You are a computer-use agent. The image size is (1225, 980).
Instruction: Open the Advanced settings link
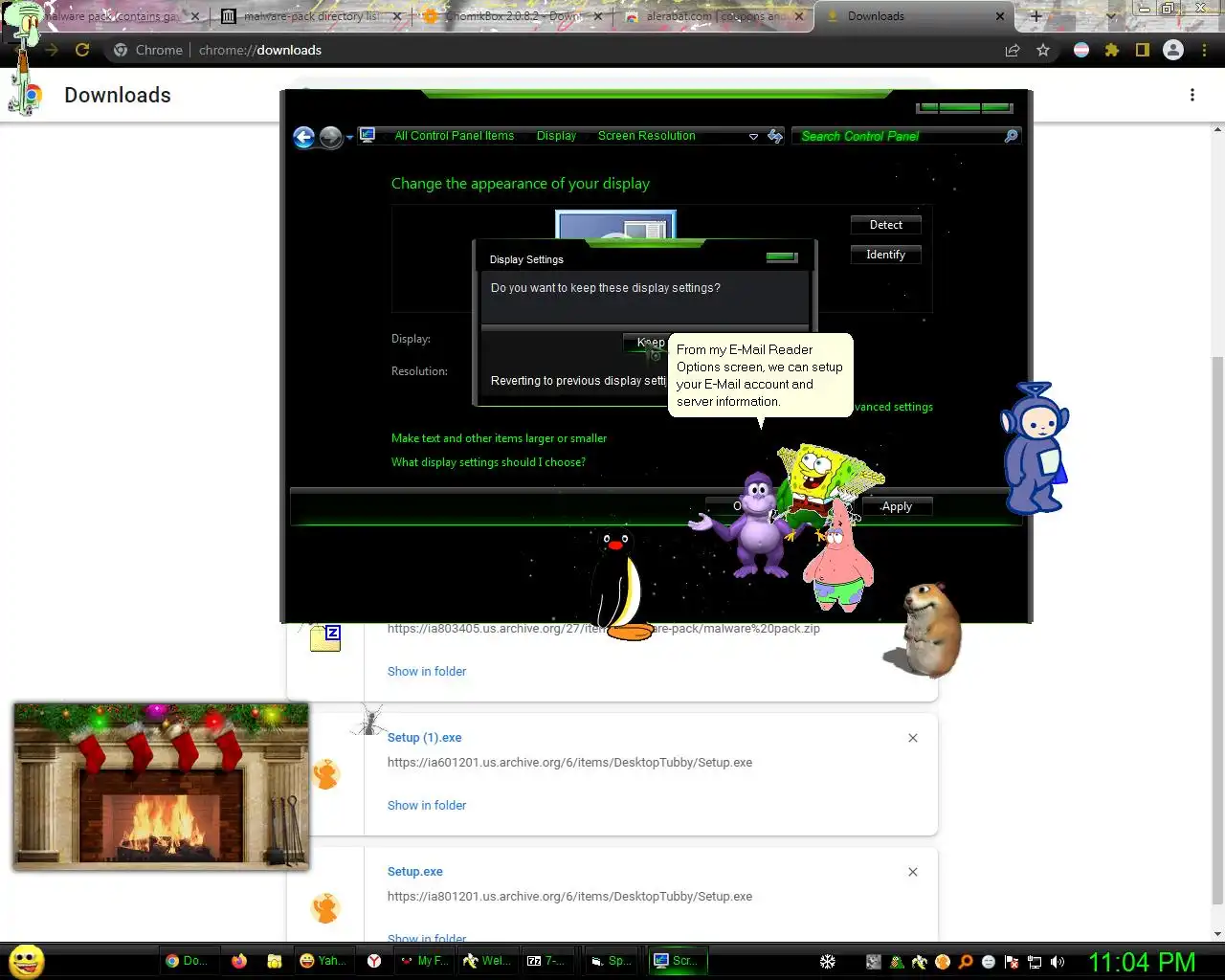(893, 407)
